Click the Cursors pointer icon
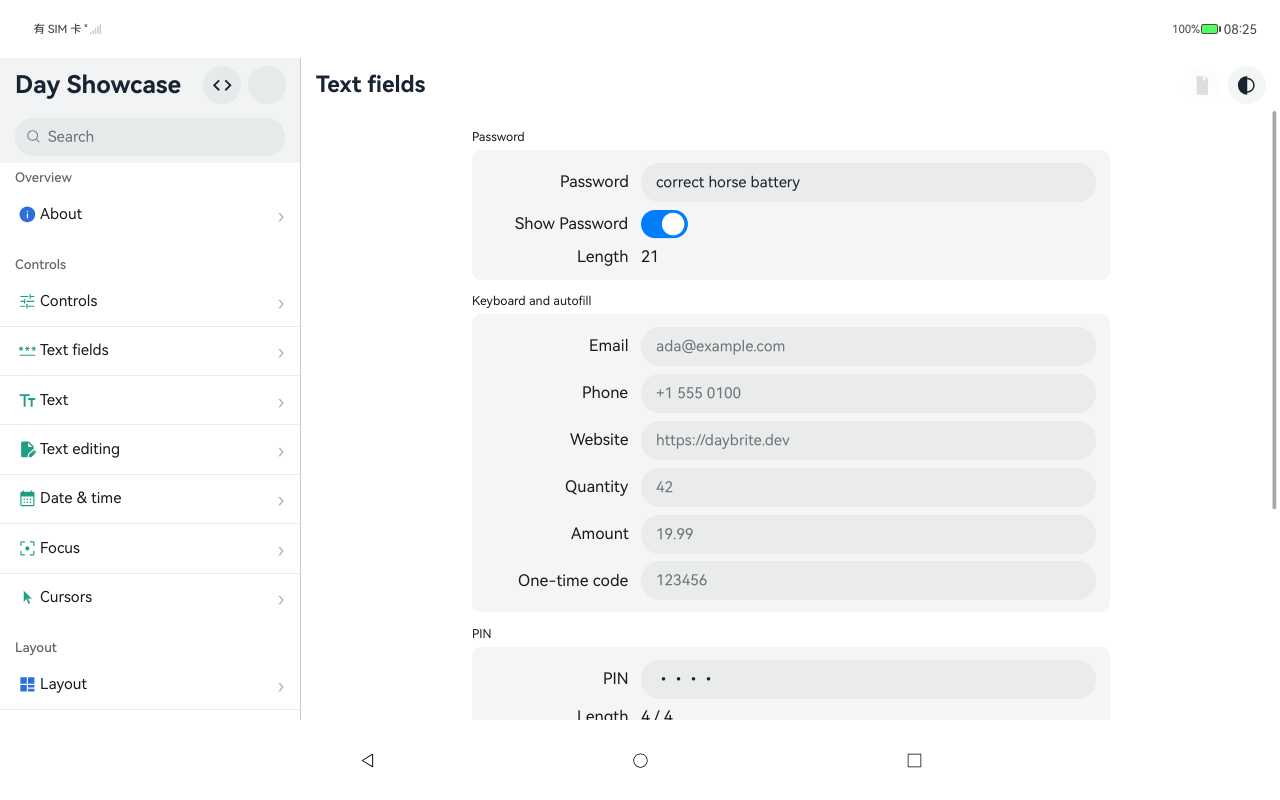The image size is (1280, 800). pos(27,597)
